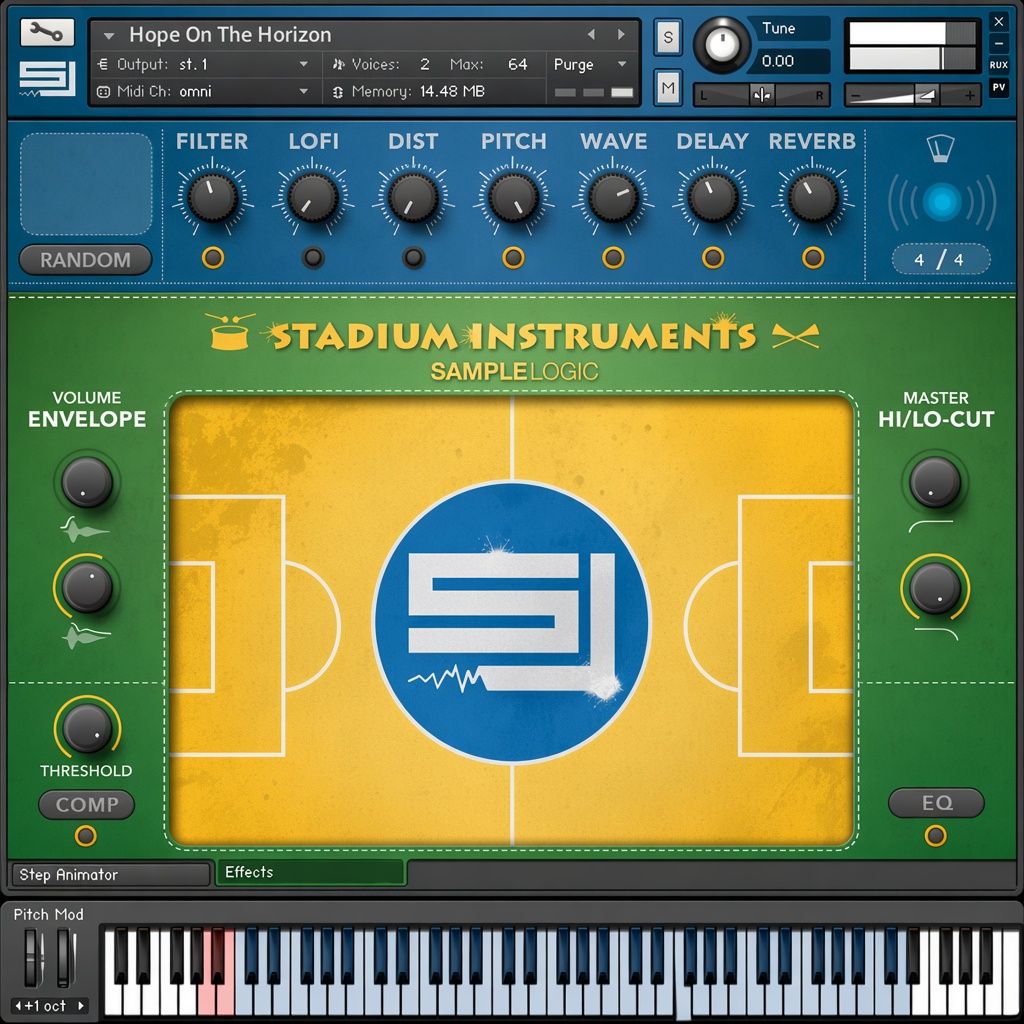Click the COMP button
1024x1024 pixels.
coord(86,805)
